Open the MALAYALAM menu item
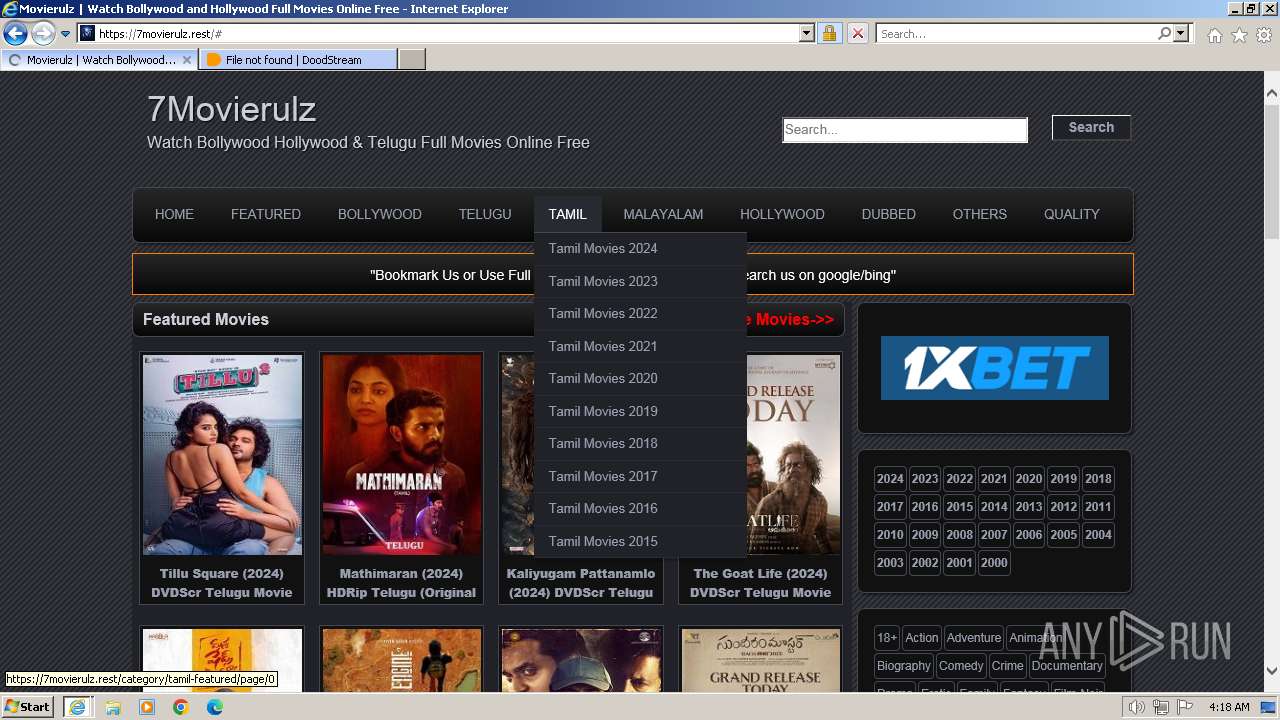1280x720 pixels. point(663,214)
